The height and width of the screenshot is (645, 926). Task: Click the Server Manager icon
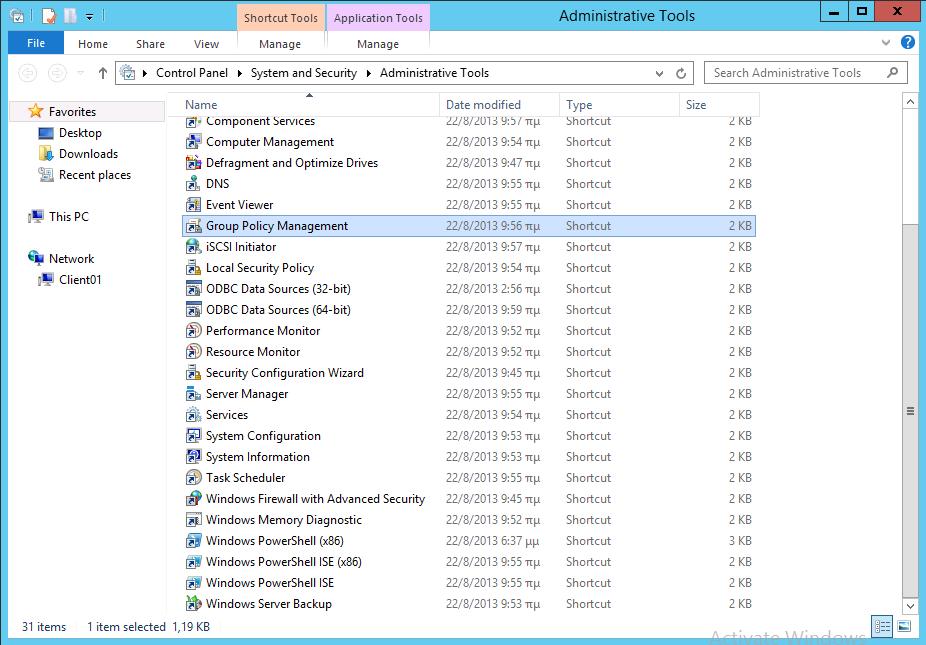tap(193, 394)
